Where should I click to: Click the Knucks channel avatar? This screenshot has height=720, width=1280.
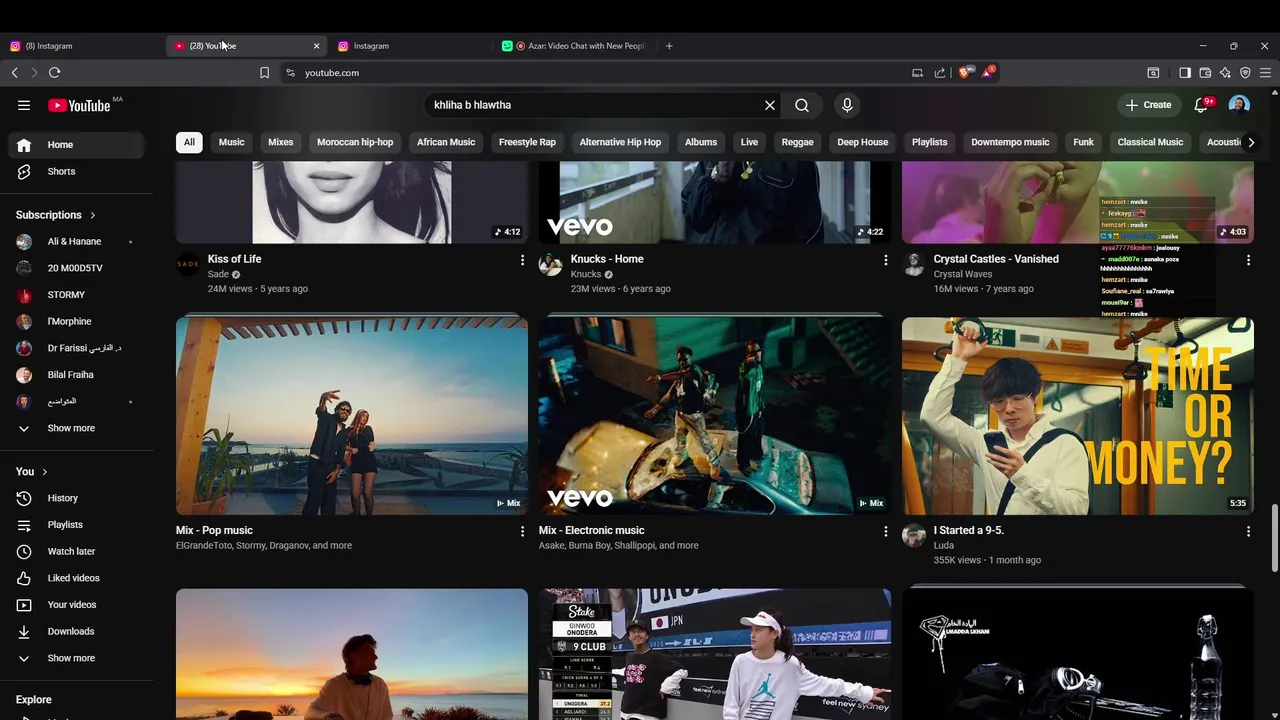point(551,264)
